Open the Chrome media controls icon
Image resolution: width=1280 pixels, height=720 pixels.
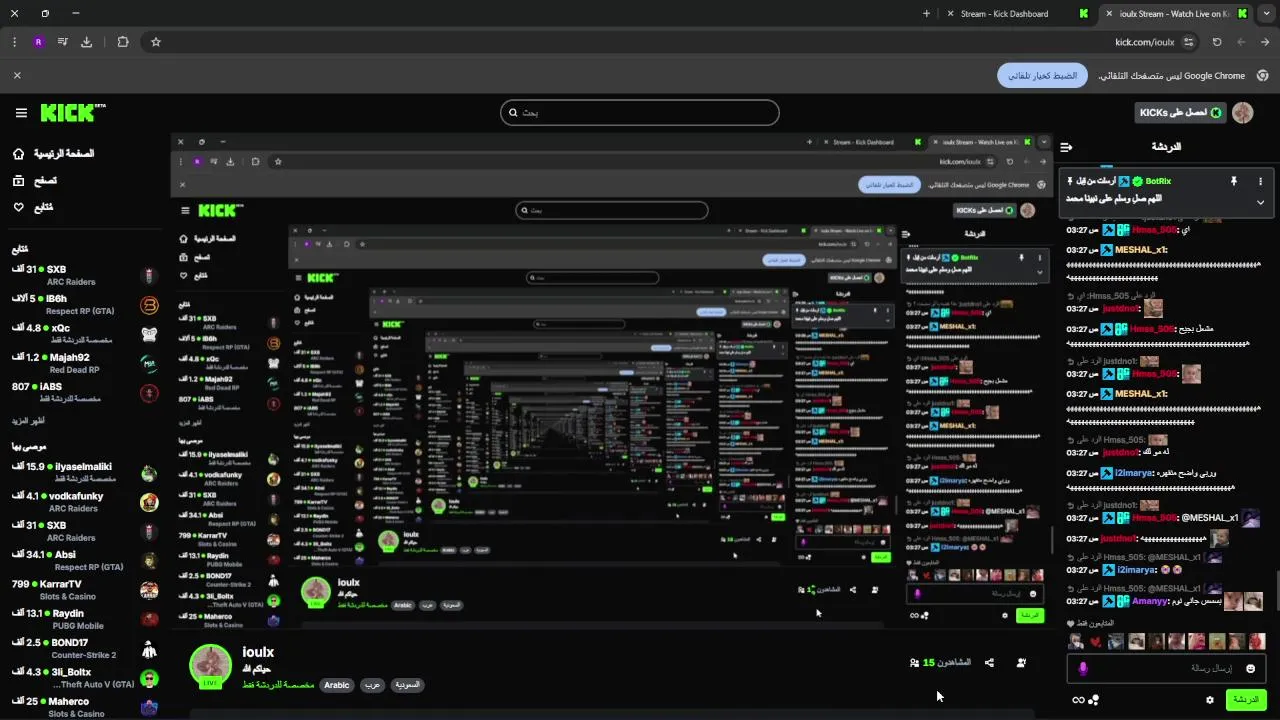click(x=62, y=42)
